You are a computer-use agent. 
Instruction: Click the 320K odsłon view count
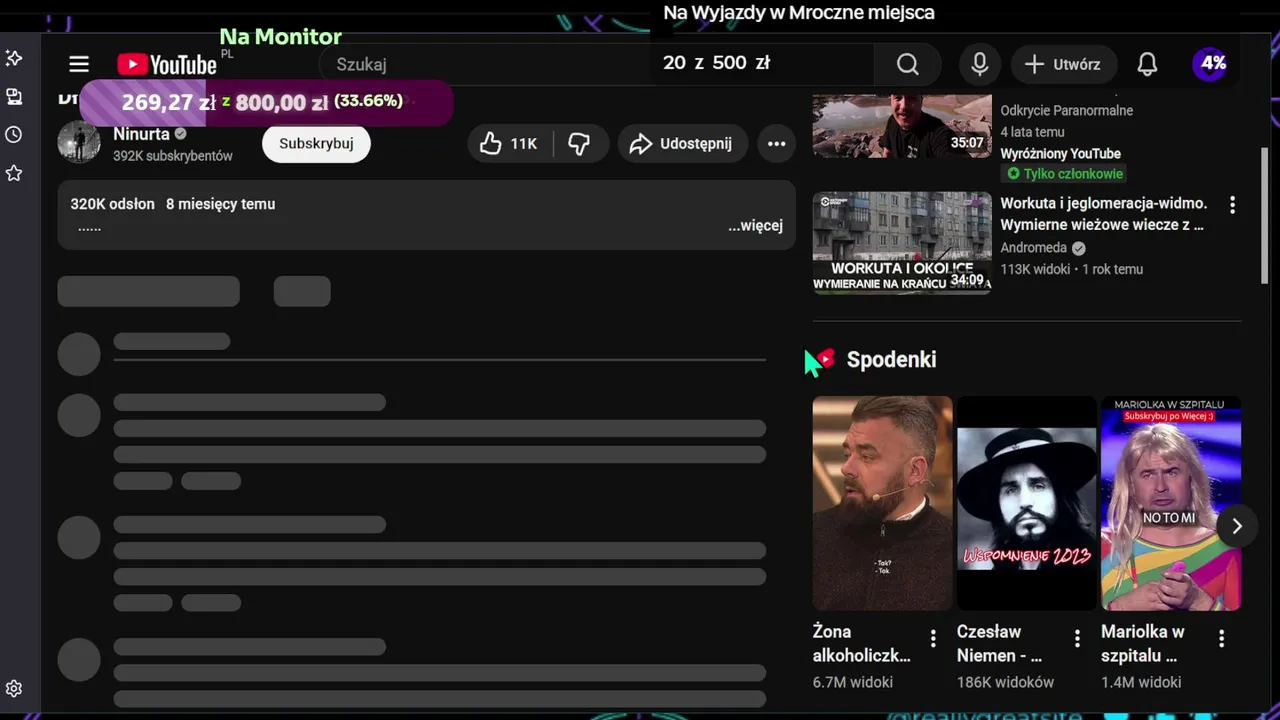(112, 204)
